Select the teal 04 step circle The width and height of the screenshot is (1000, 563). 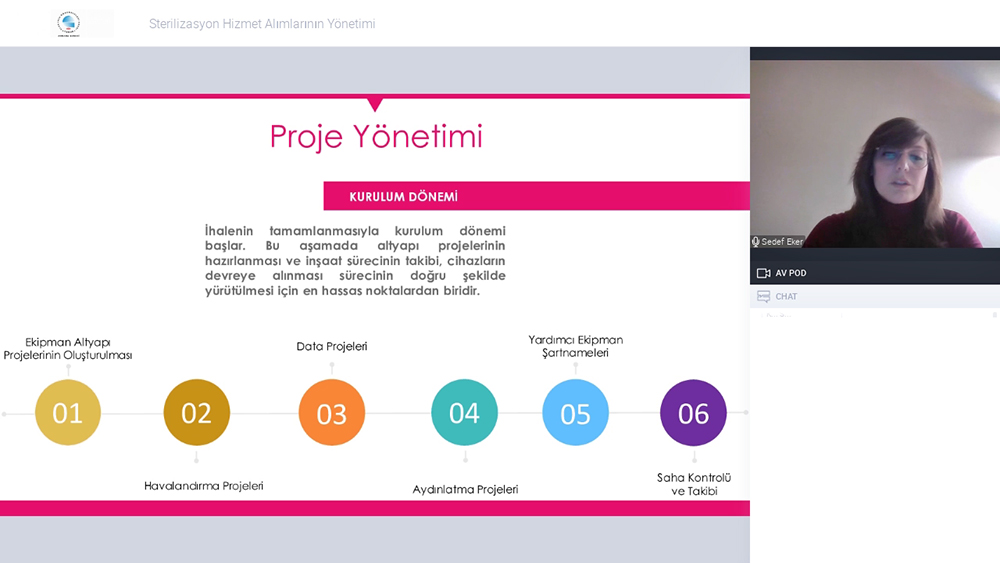coord(464,413)
